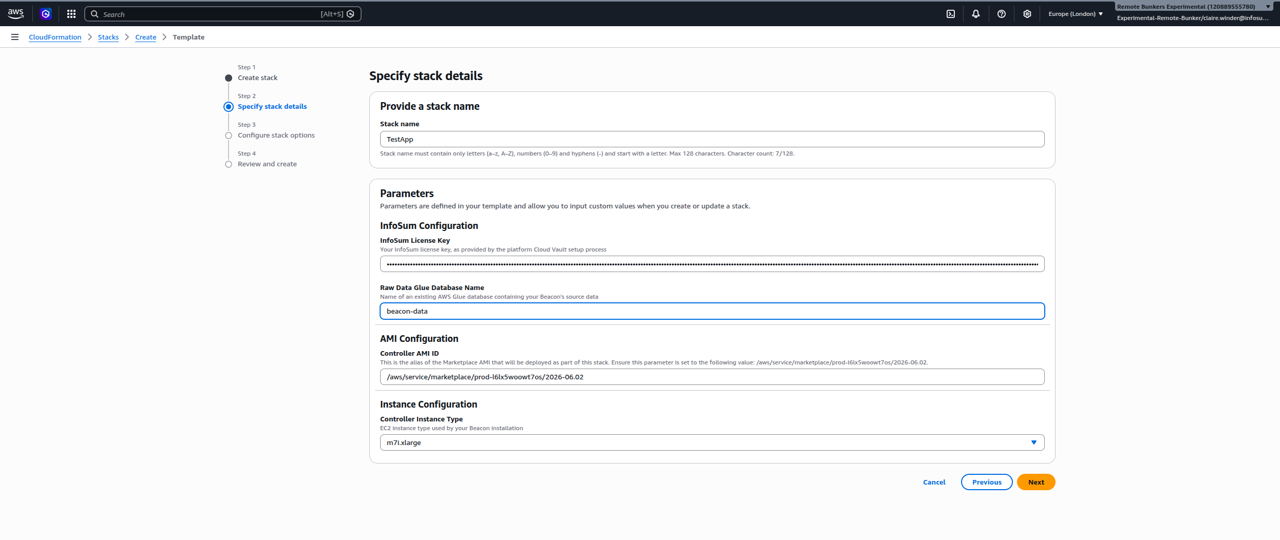Click the Instance Configuration heading
Screen dimensions: 1280x540
click(x=428, y=405)
